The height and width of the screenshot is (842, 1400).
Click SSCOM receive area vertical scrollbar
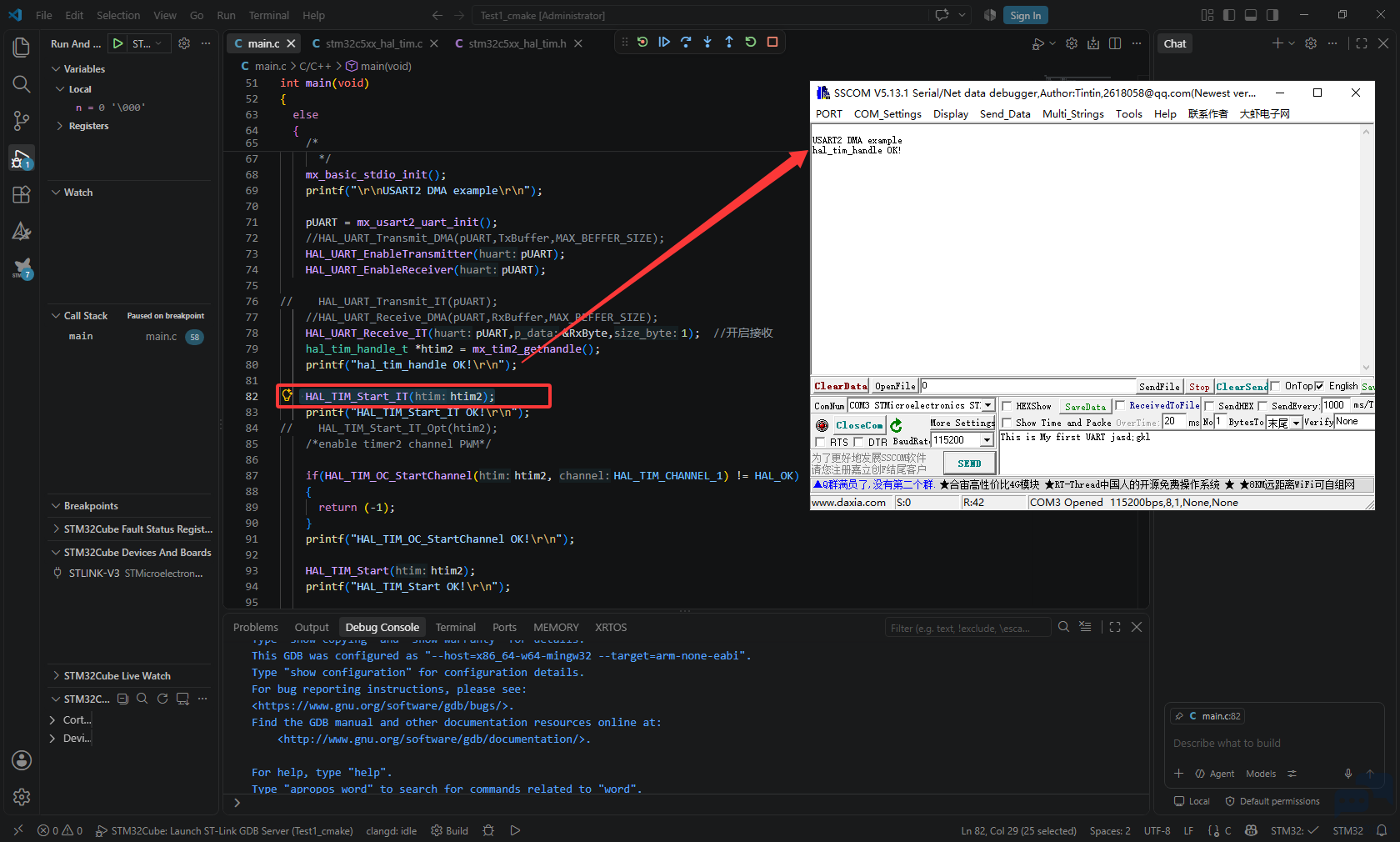click(1366, 250)
